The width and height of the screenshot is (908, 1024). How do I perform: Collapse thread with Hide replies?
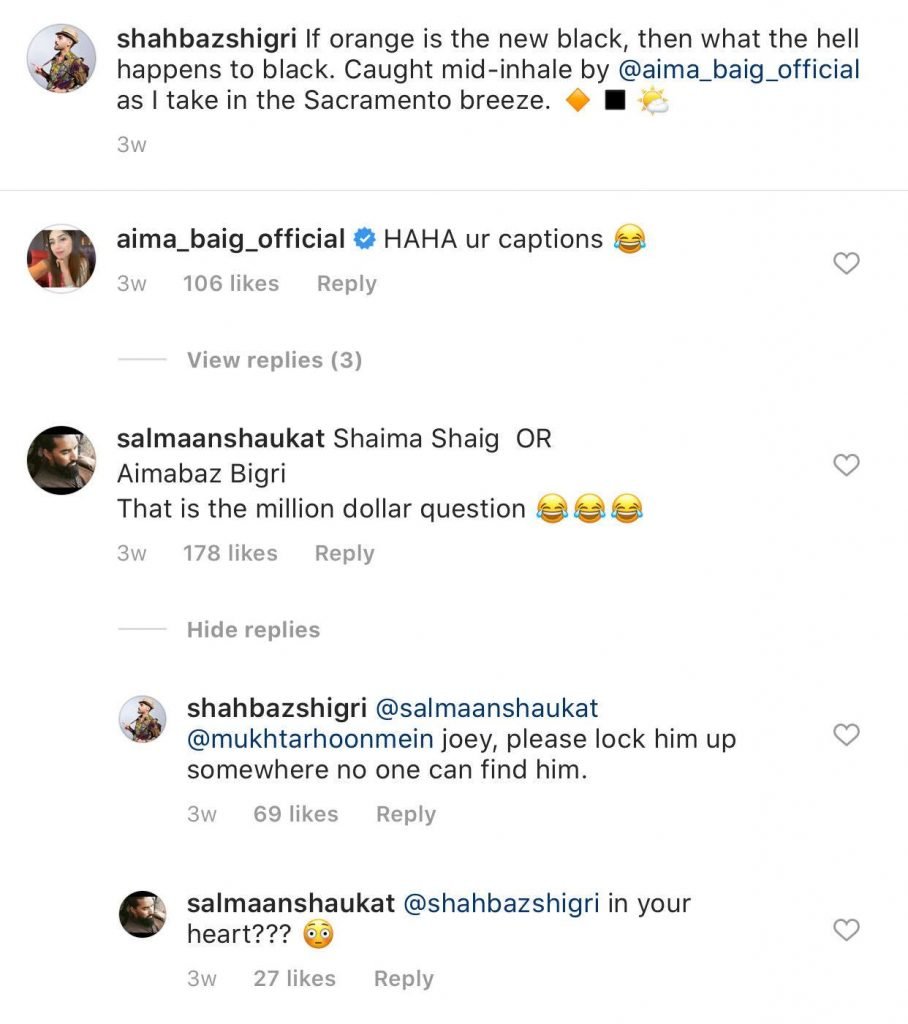(x=253, y=630)
